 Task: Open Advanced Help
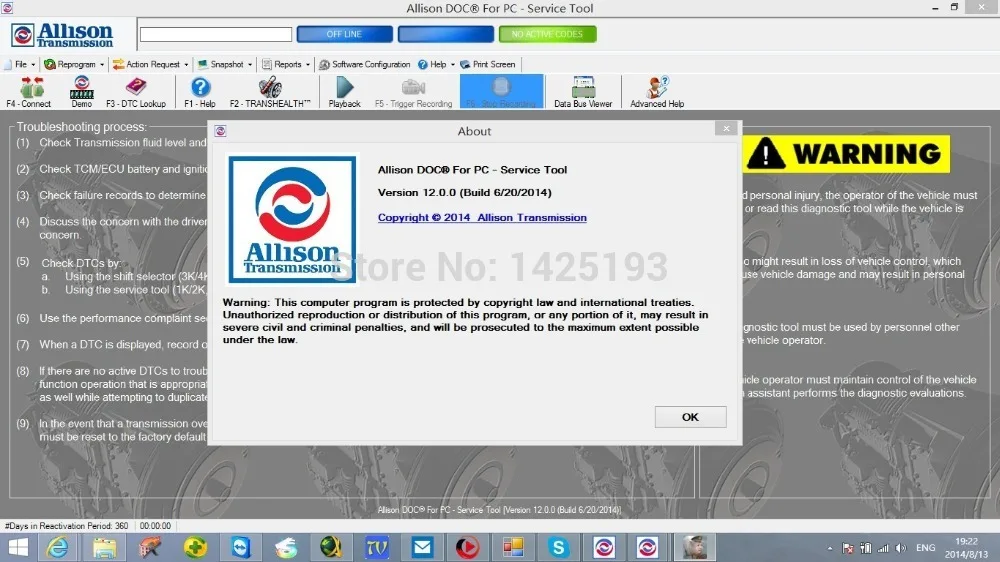[657, 92]
